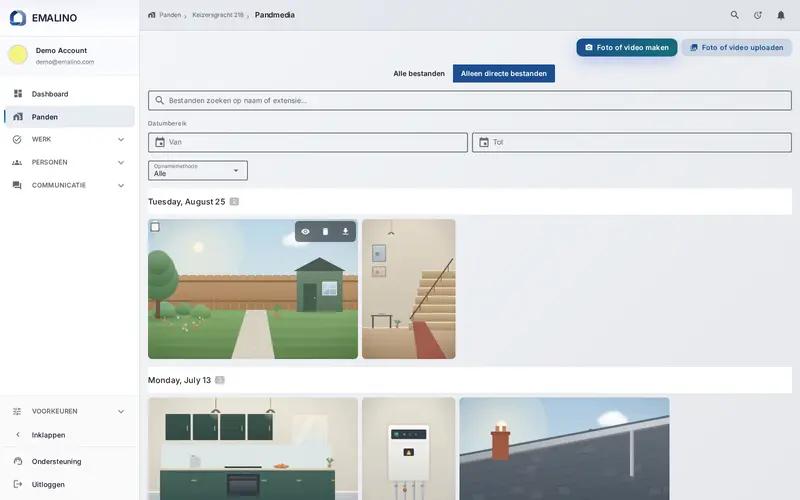This screenshot has height=500, width=800.
Task: Tick the garden photo checkbox
Action: tap(155, 227)
